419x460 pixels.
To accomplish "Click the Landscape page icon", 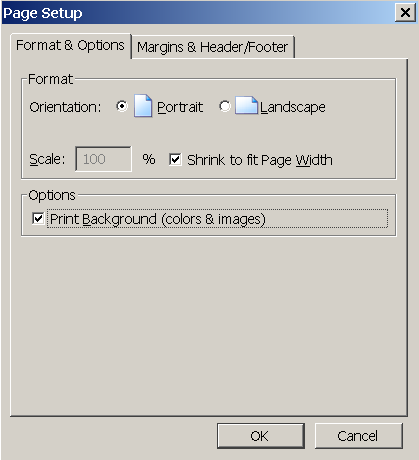I will [x=246, y=106].
